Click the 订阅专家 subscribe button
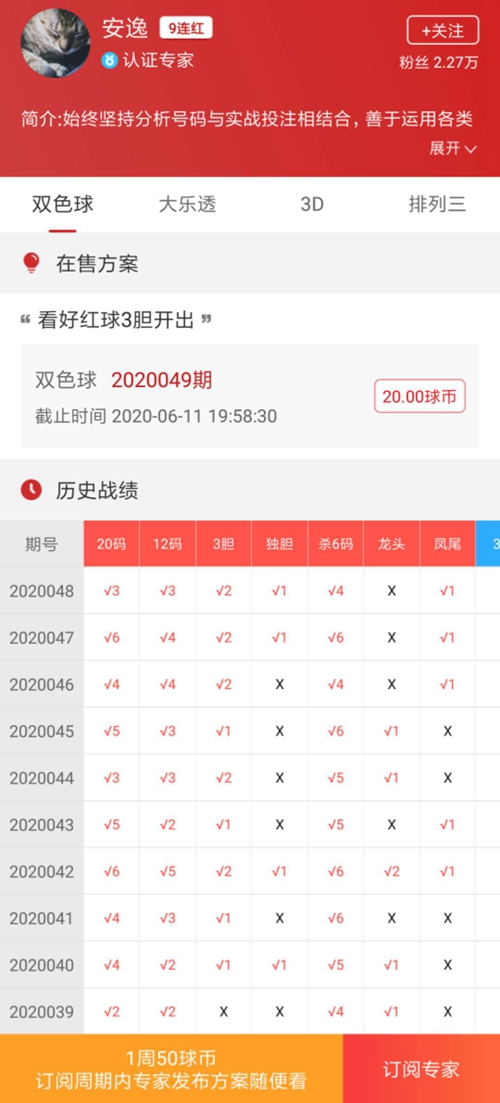Screen dimensions: 500x1103 tap(421, 1069)
